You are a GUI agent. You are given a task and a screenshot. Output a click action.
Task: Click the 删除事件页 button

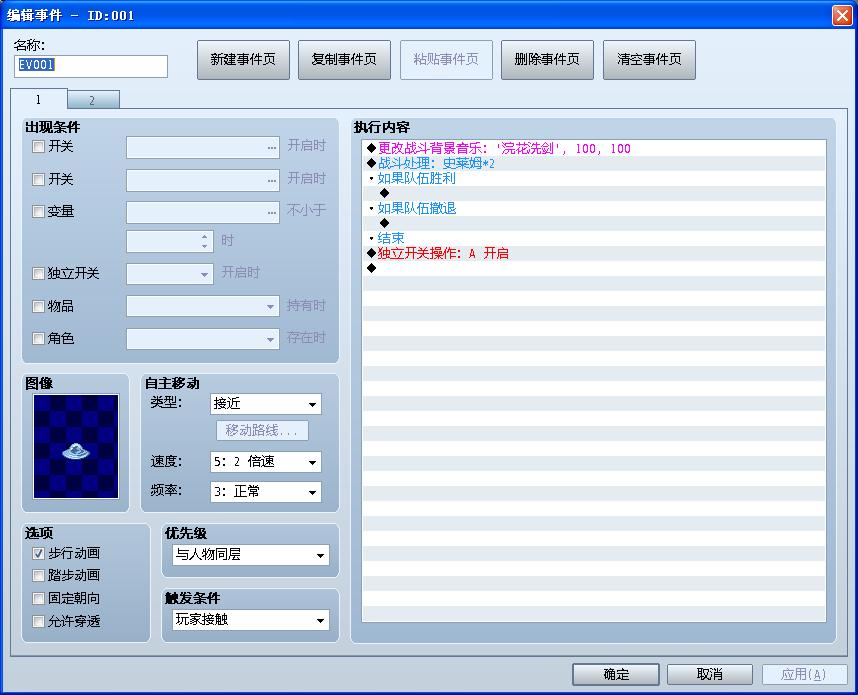click(547, 60)
